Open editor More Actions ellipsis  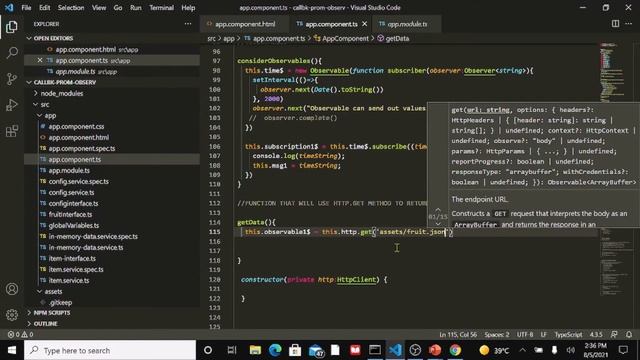[629, 24]
